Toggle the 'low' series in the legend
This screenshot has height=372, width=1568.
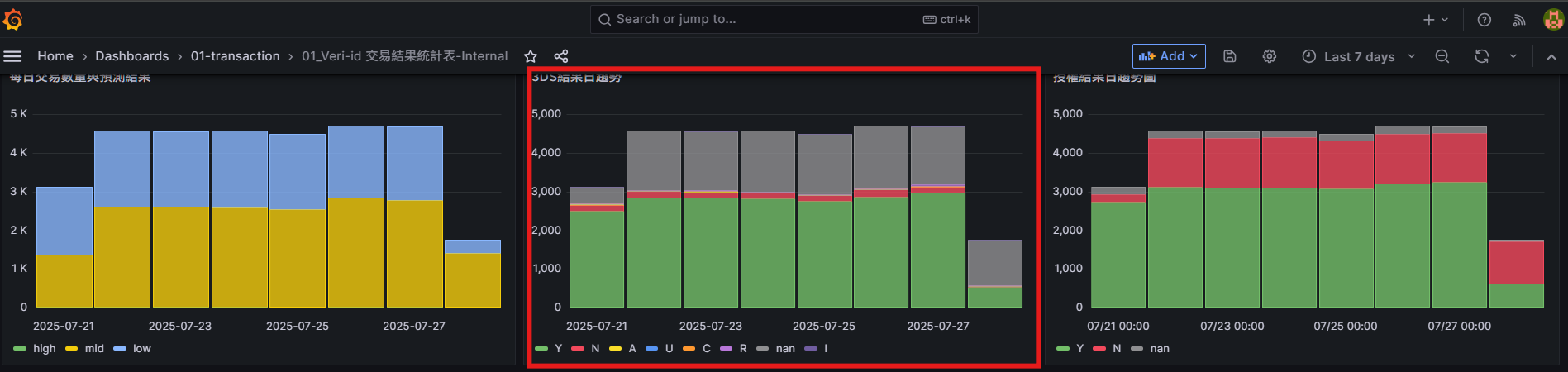(x=141, y=349)
